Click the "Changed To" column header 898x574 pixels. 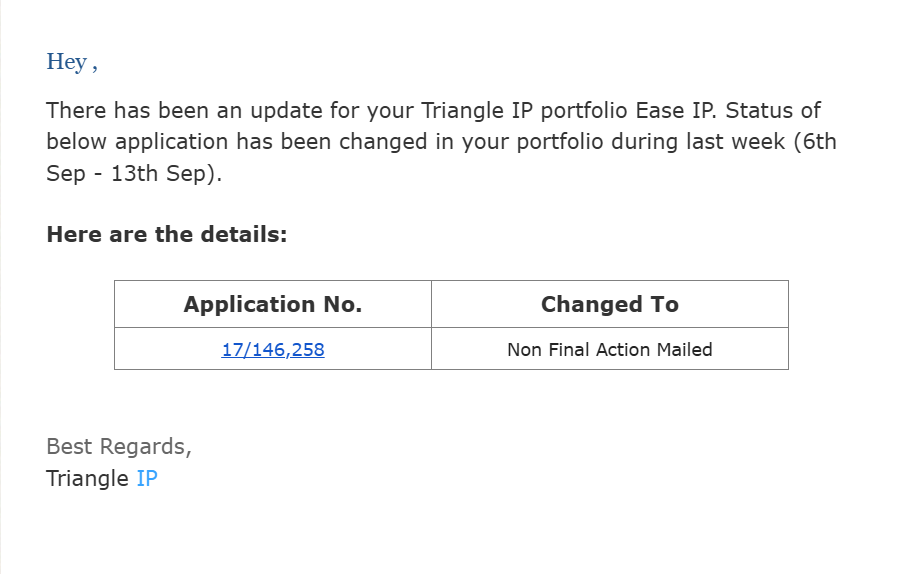pyautogui.click(x=609, y=305)
